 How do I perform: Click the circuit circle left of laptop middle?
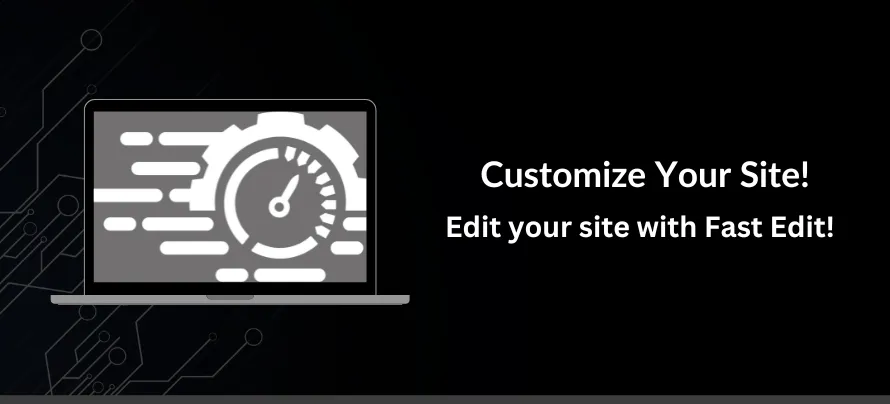pyautogui.click(x=68, y=205)
